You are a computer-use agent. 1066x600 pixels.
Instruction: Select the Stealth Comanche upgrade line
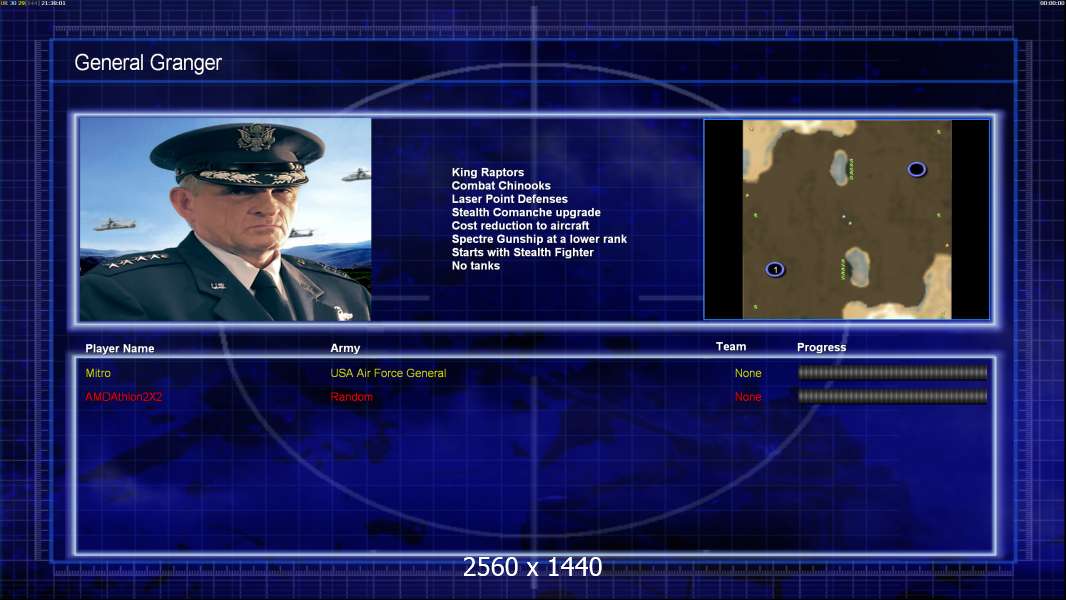(526, 212)
